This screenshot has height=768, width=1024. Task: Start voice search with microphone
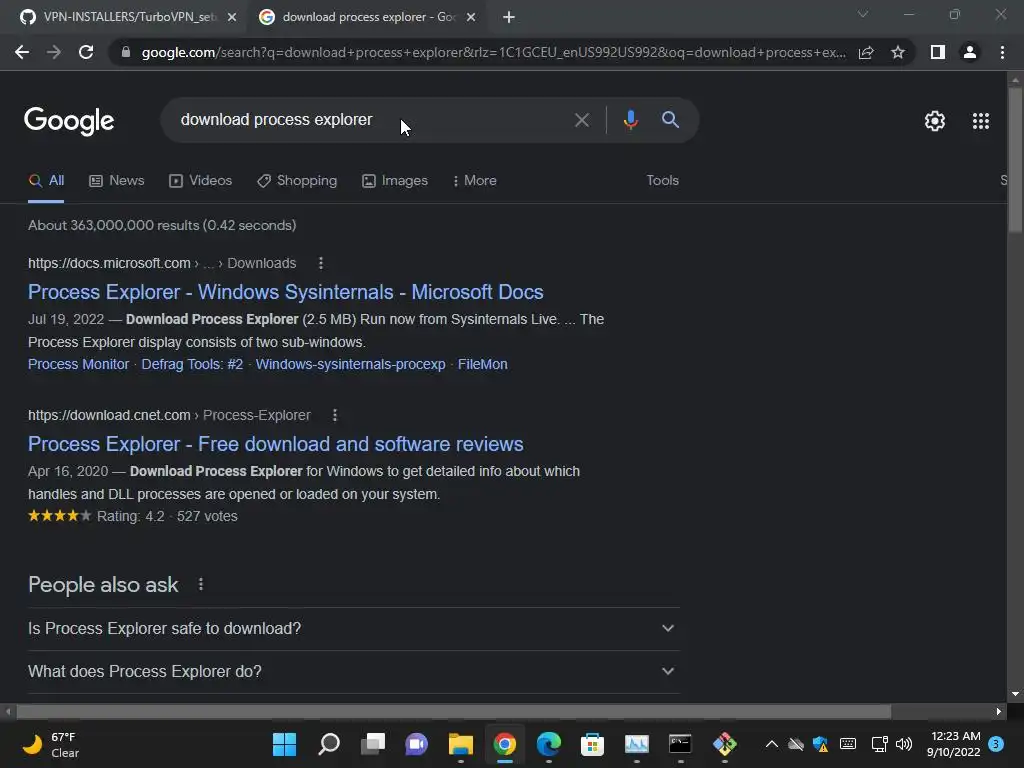(630, 120)
